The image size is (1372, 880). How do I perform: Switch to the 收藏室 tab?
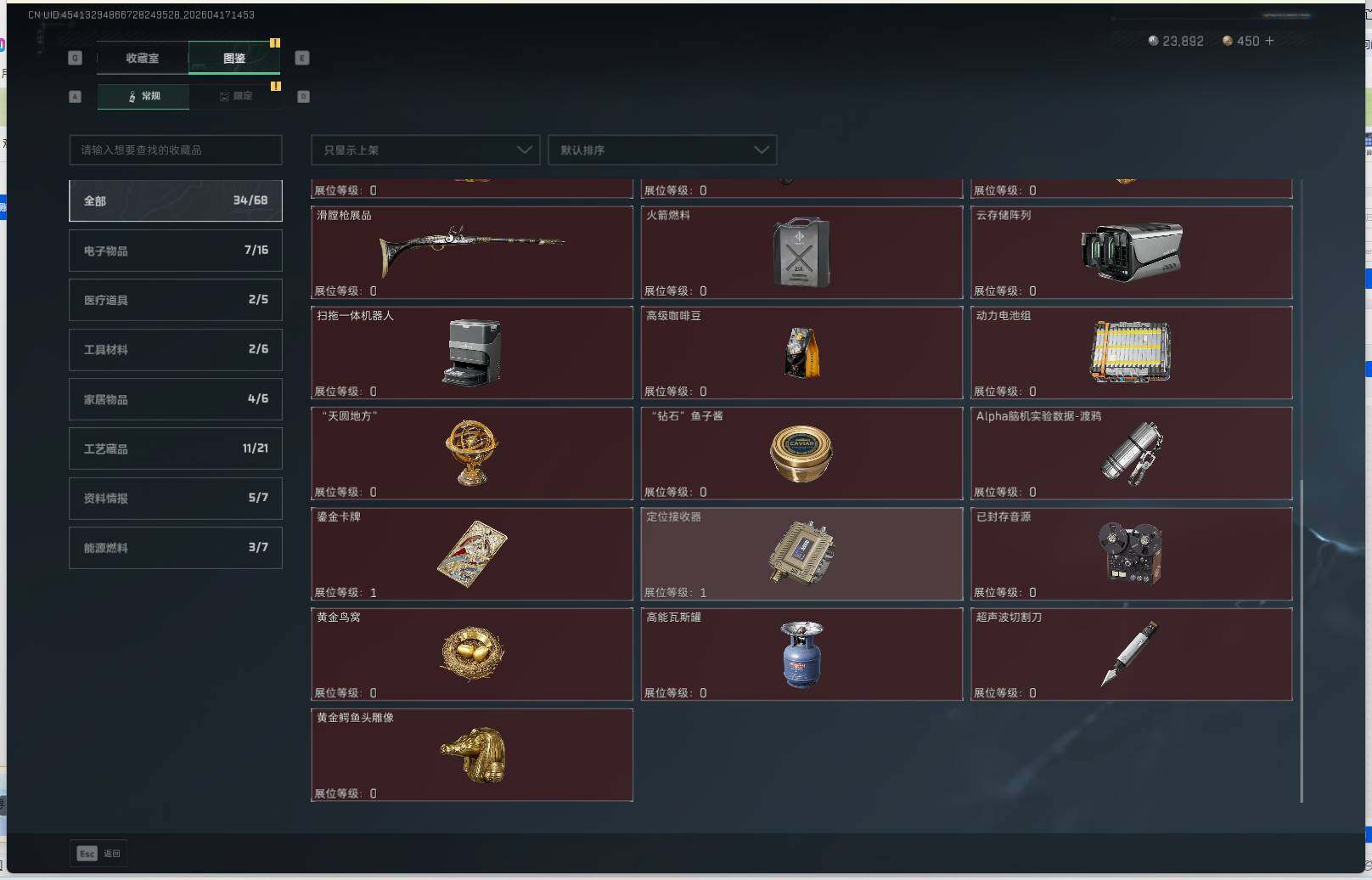[x=143, y=58]
